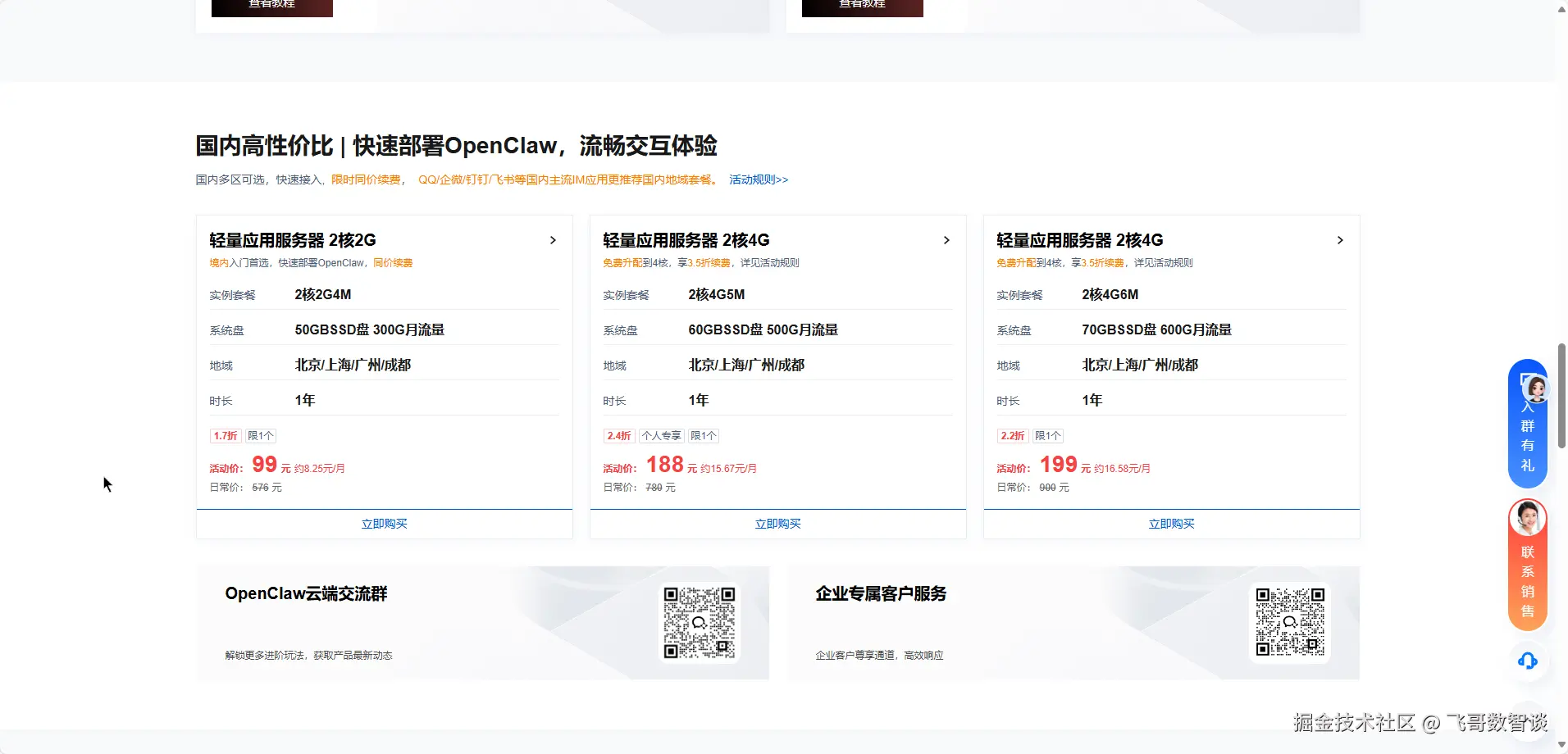Click the 70GBSSD盘 600G月流量 text
Viewport: 1568px width, 754px height.
(1157, 329)
